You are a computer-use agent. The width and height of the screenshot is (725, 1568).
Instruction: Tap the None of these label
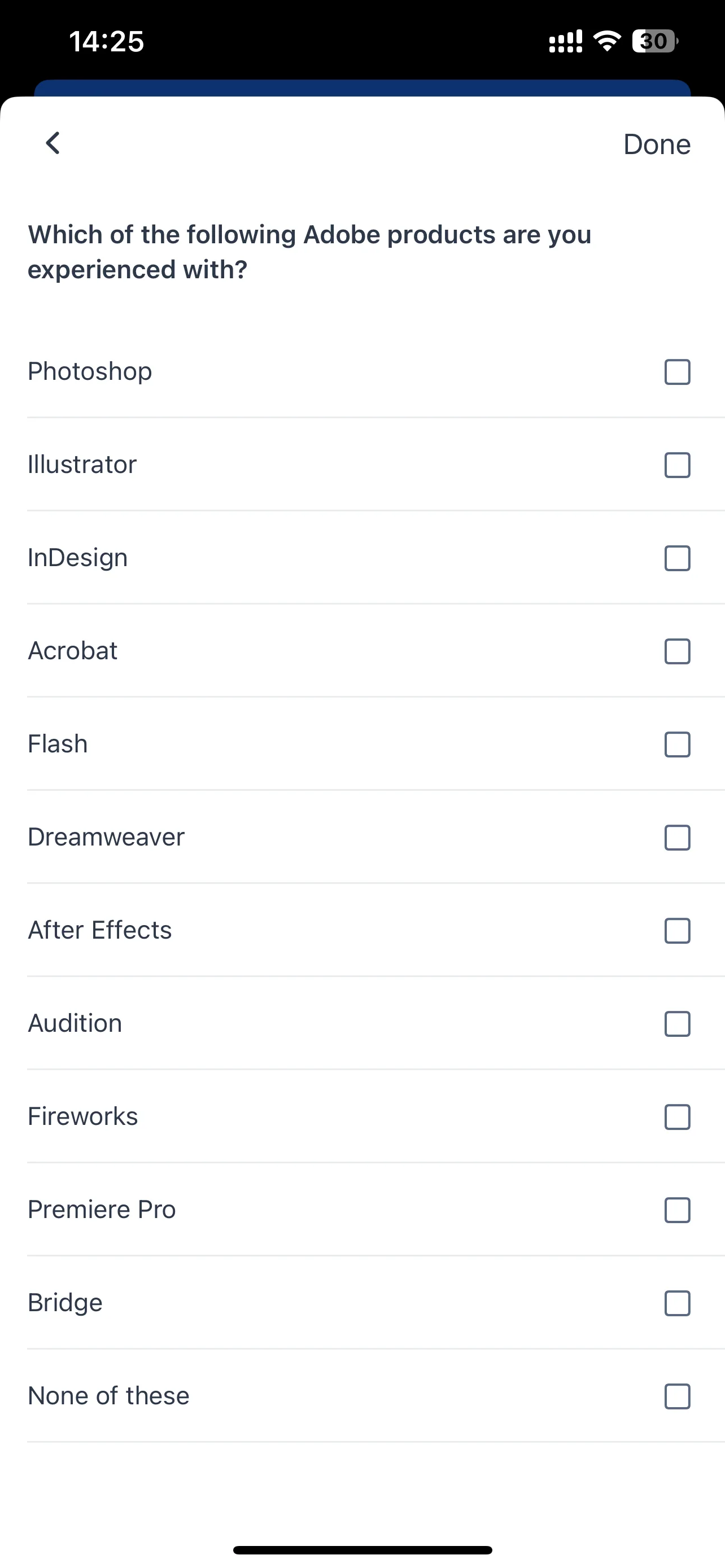click(109, 1396)
